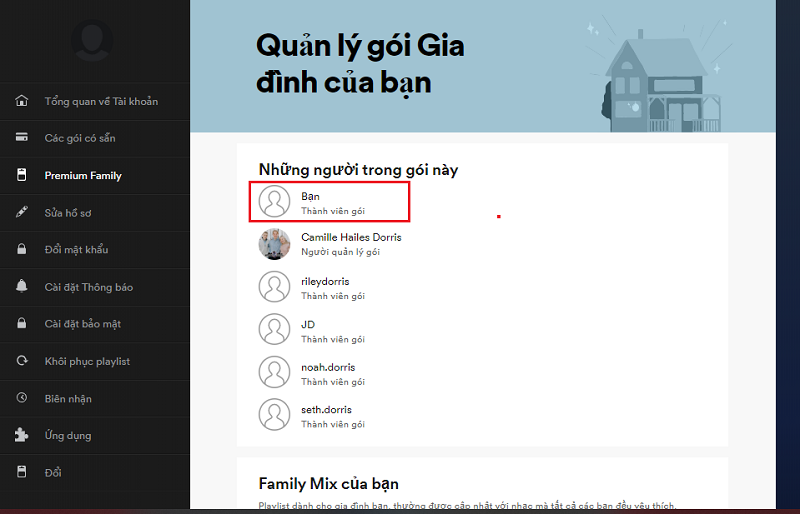Click the home icon beside Tổng quan về Tài khoản

(x=21, y=101)
